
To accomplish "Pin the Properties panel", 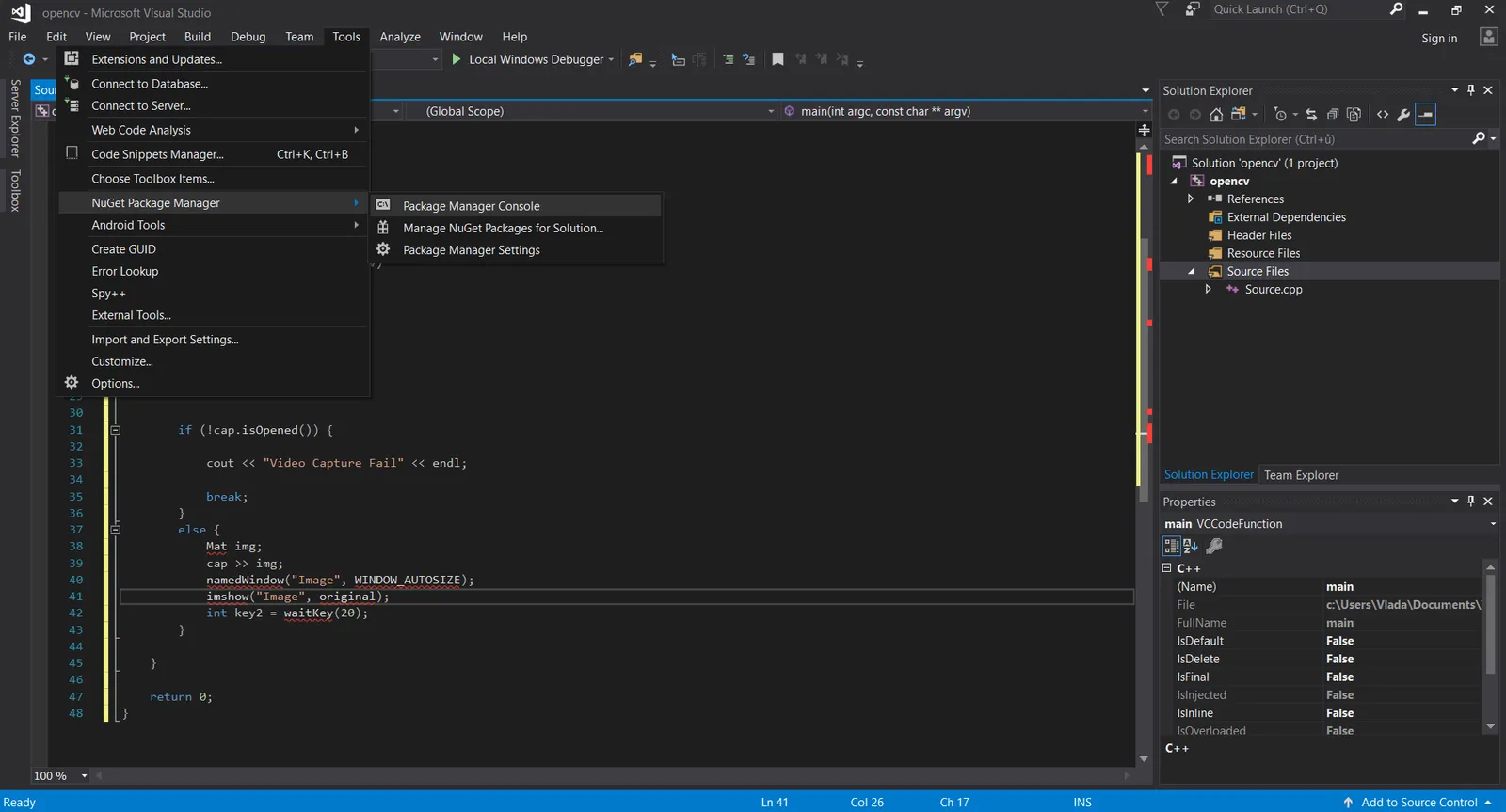I will coord(1471,502).
